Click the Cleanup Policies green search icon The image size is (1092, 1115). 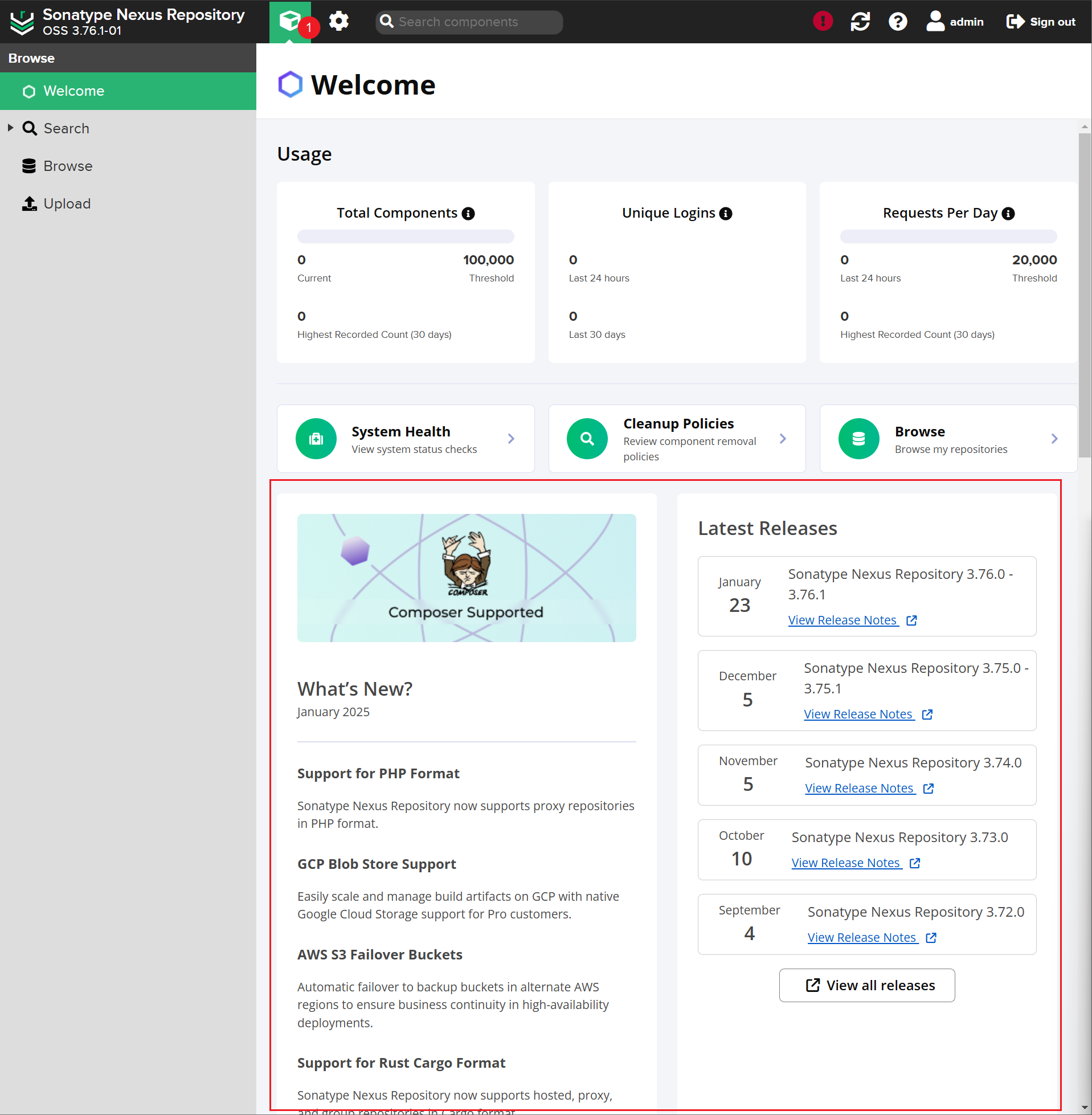[x=587, y=439]
